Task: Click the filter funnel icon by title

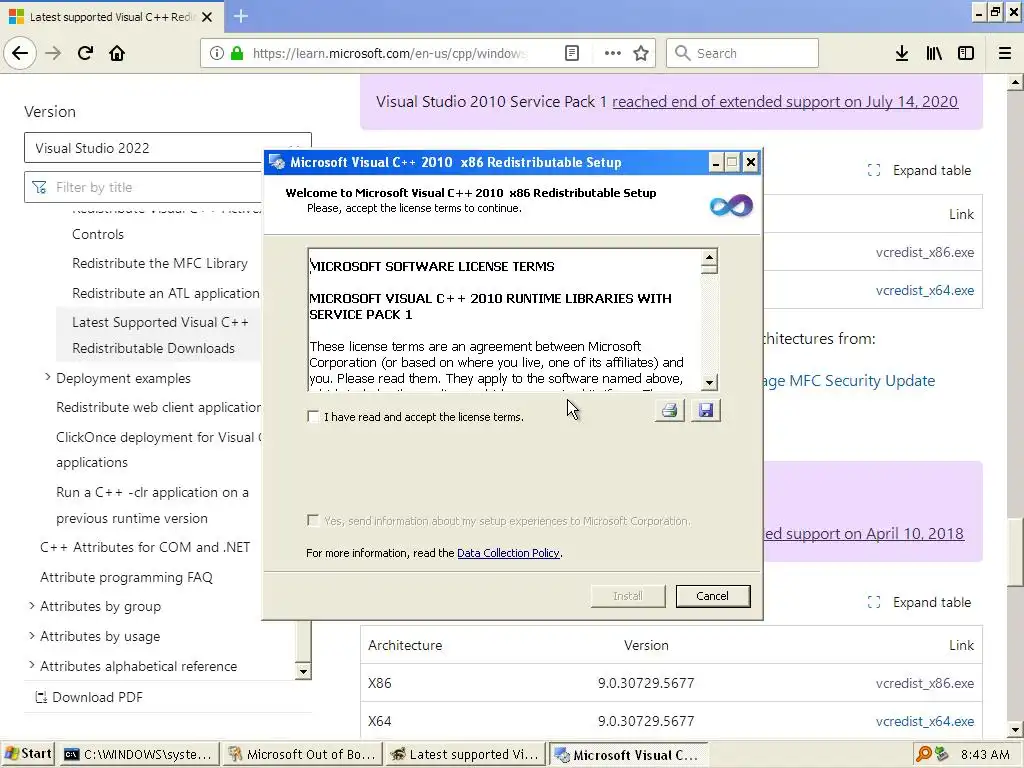Action: pos(40,187)
